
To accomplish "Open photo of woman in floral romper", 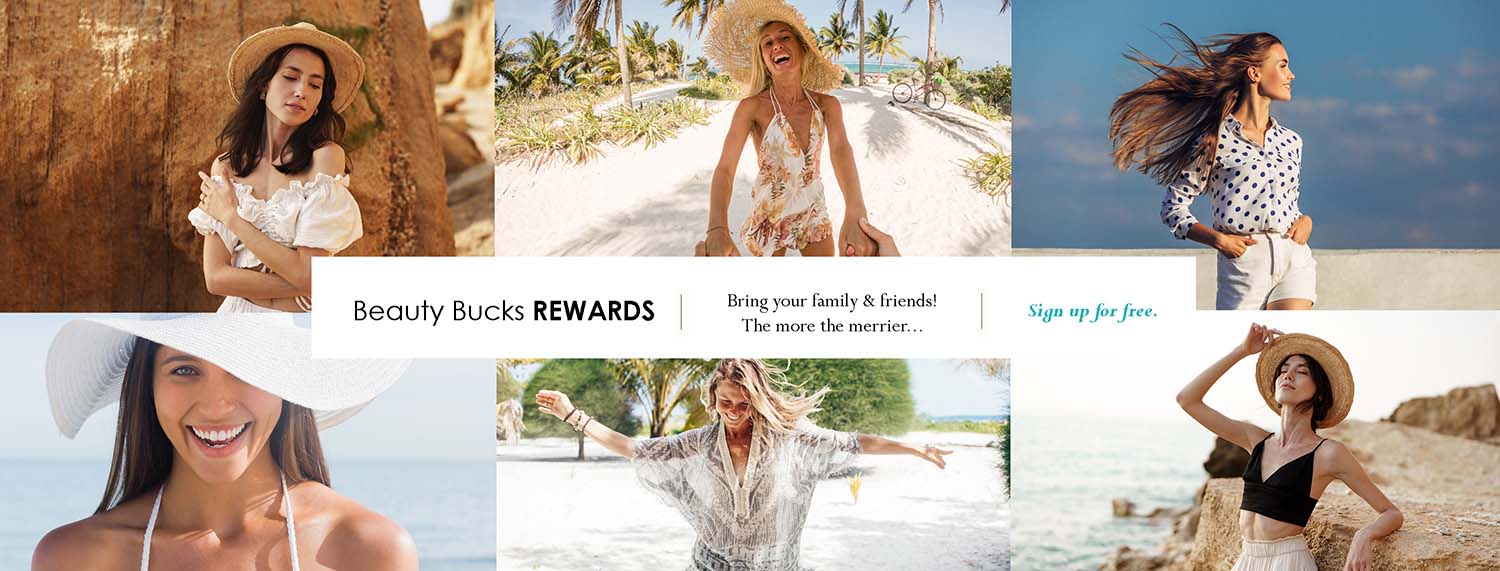I will (x=753, y=128).
